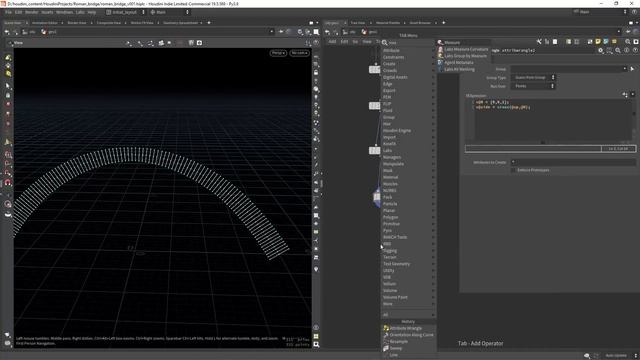The height and width of the screenshot is (360, 640).
Task: Toggle the Enforce Prototypes checkbox
Action: tap(513, 170)
